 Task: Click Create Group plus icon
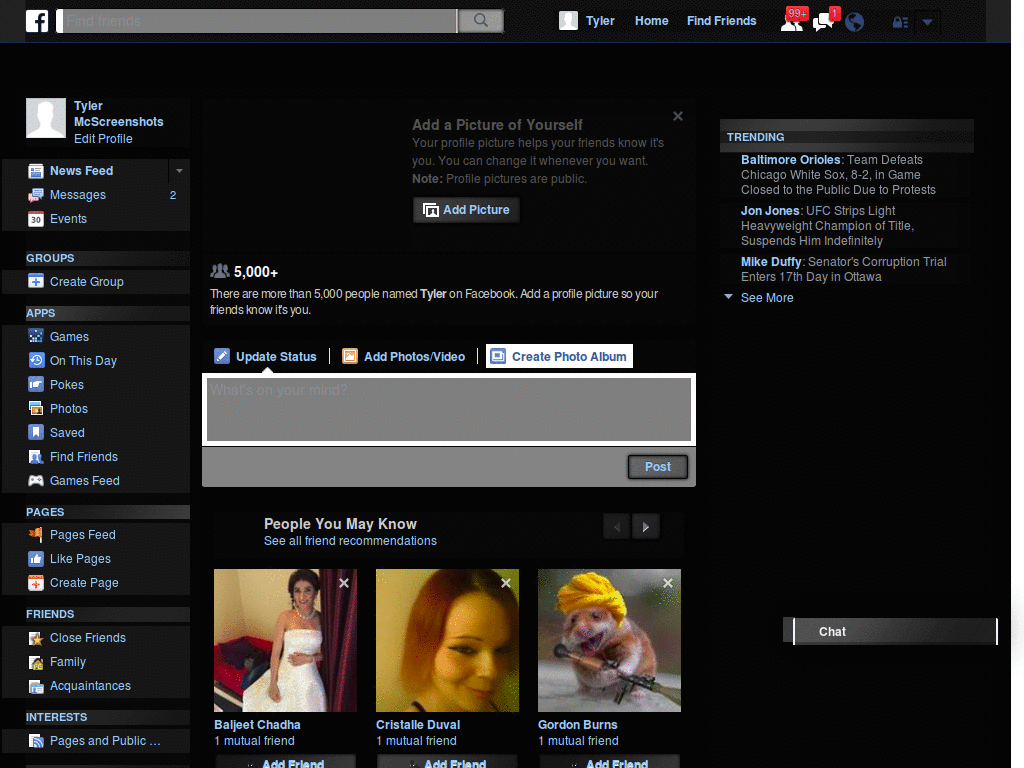tap(36, 282)
